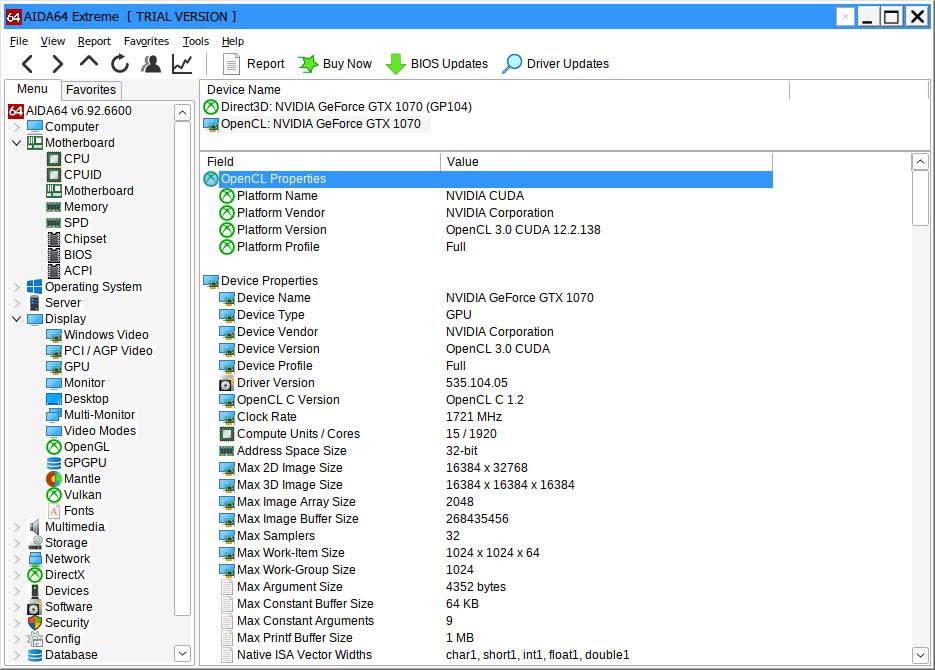Image resolution: width=935 pixels, height=670 pixels.
Task: Expand the Storage tree node
Action: click(17, 543)
